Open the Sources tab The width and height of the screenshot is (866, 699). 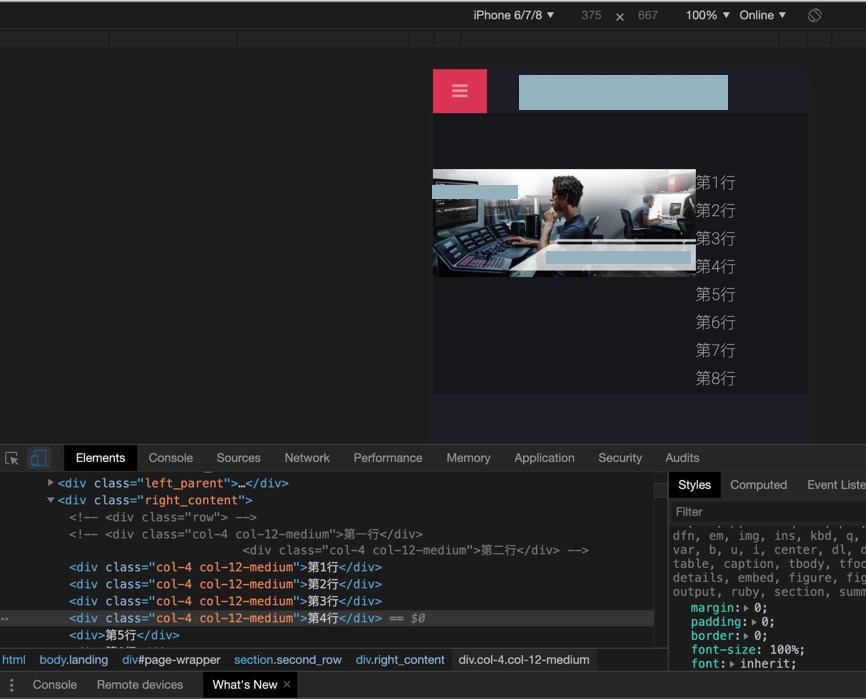[x=239, y=458]
